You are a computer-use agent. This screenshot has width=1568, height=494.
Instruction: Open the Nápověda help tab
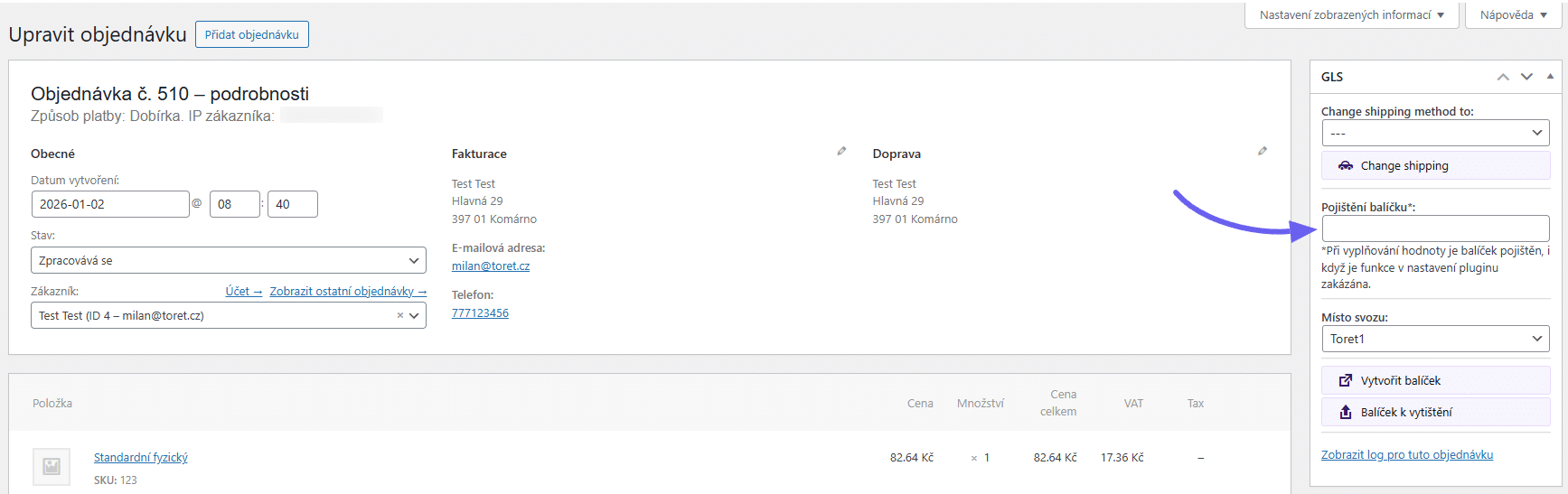tap(1514, 15)
